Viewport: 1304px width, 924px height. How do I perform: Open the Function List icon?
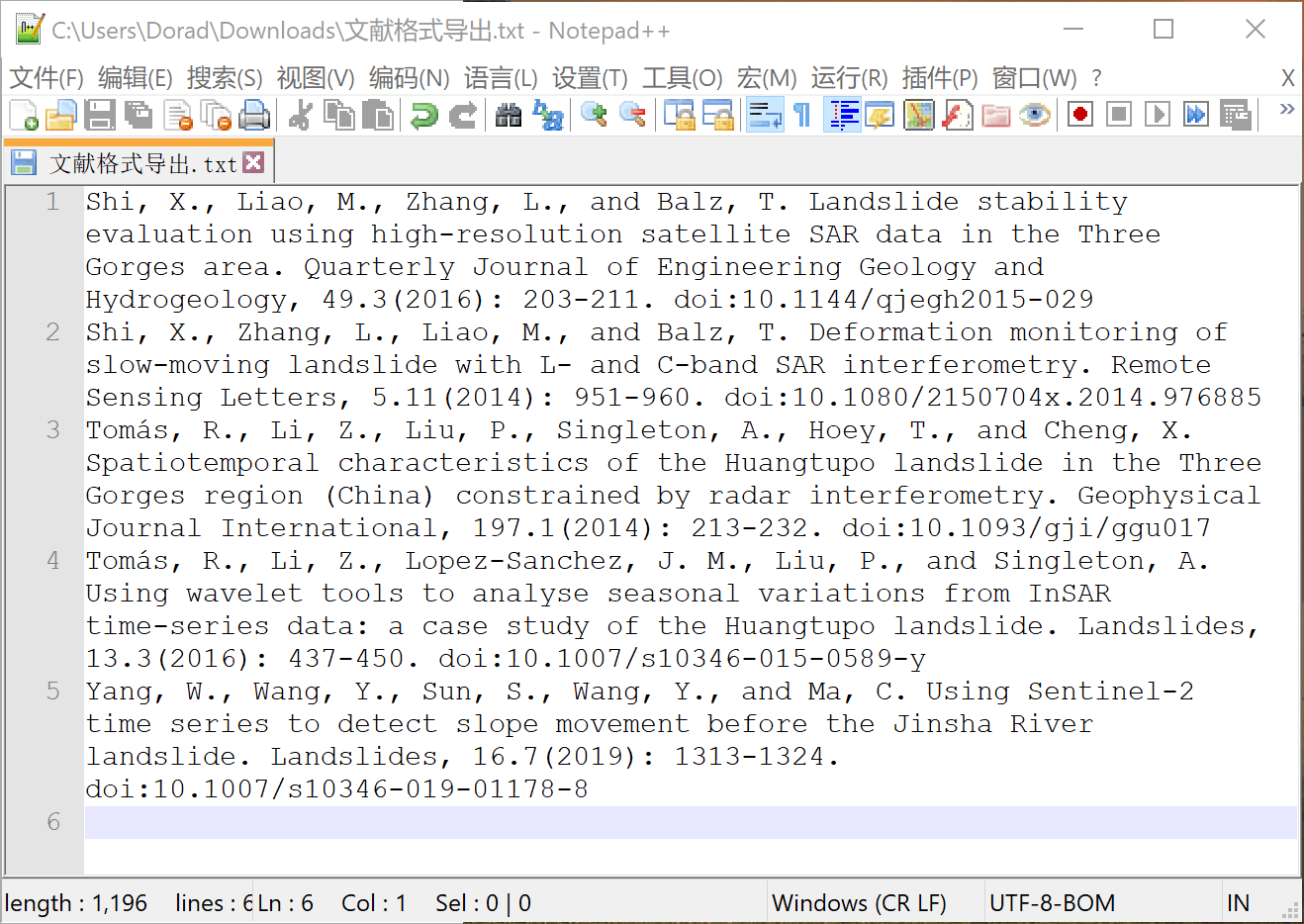(957, 116)
